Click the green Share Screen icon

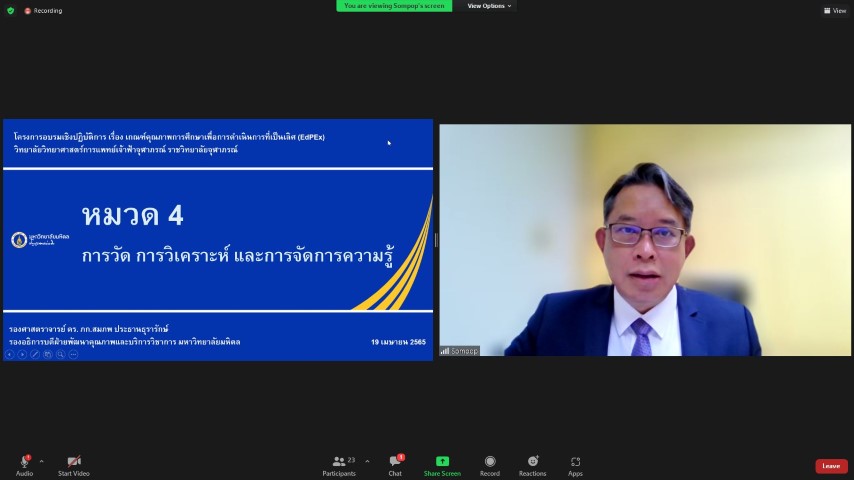coord(442,462)
